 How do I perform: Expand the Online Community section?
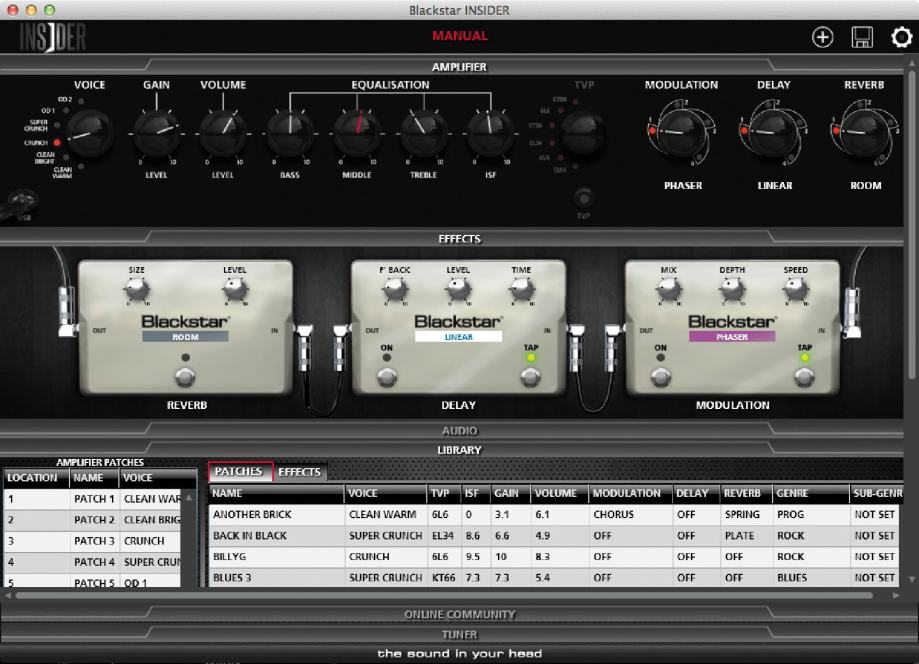459,614
